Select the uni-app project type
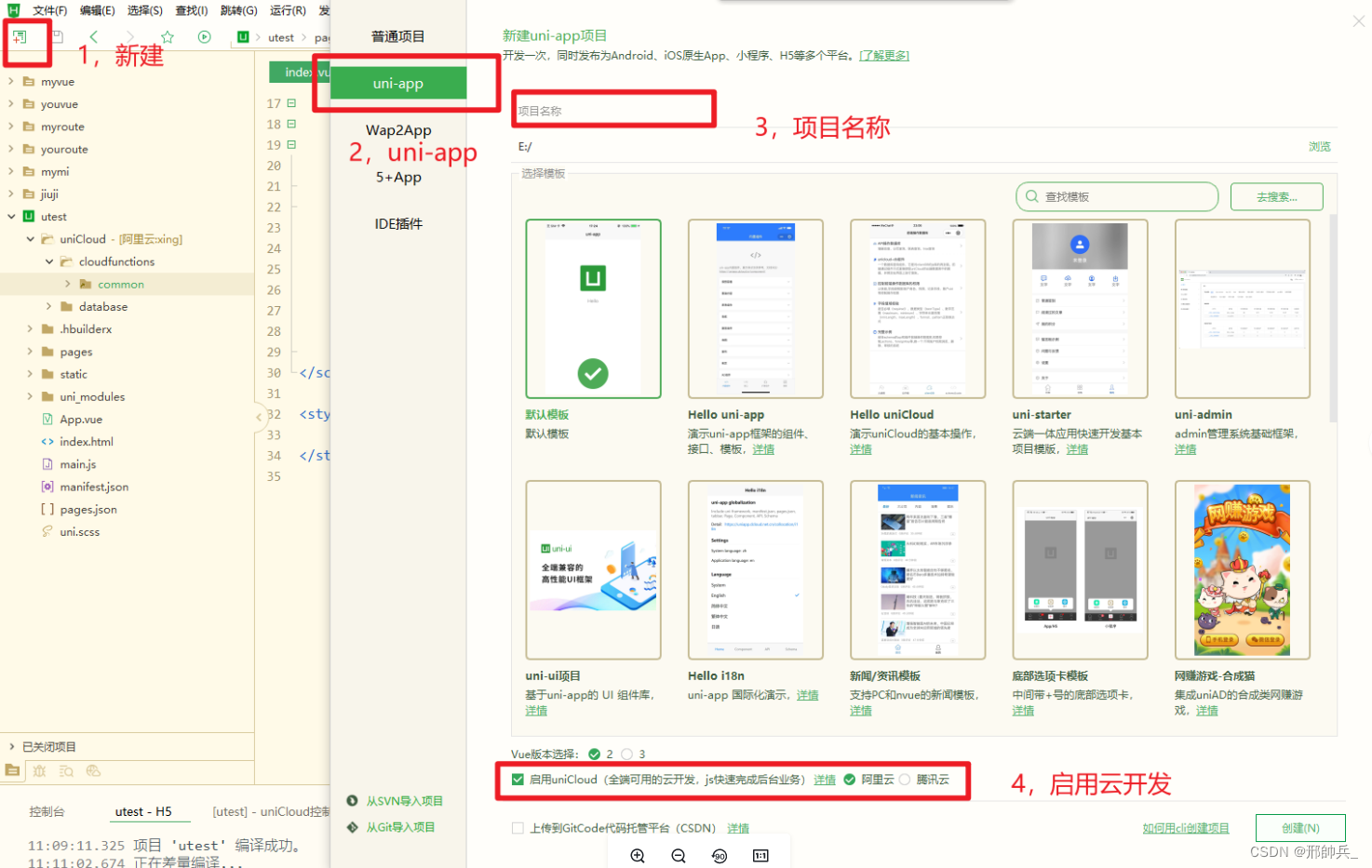Screen dimensions: 1372x868 [398, 83]
